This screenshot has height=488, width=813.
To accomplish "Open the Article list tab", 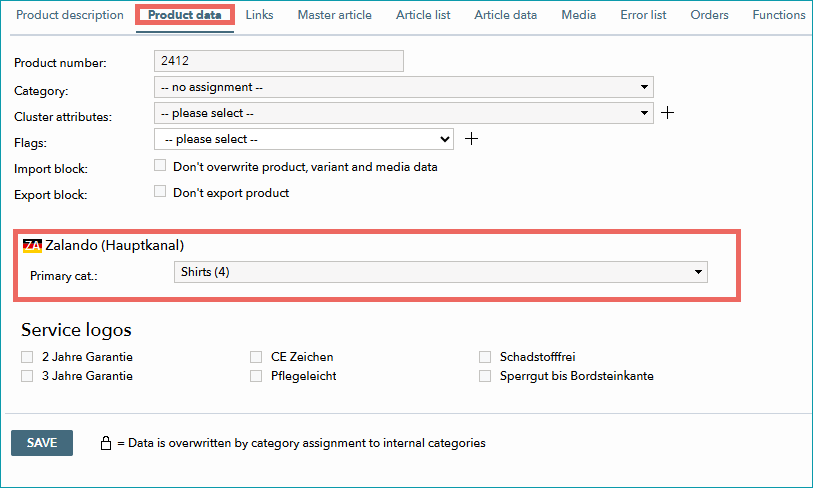I will (x=423, y=15).
